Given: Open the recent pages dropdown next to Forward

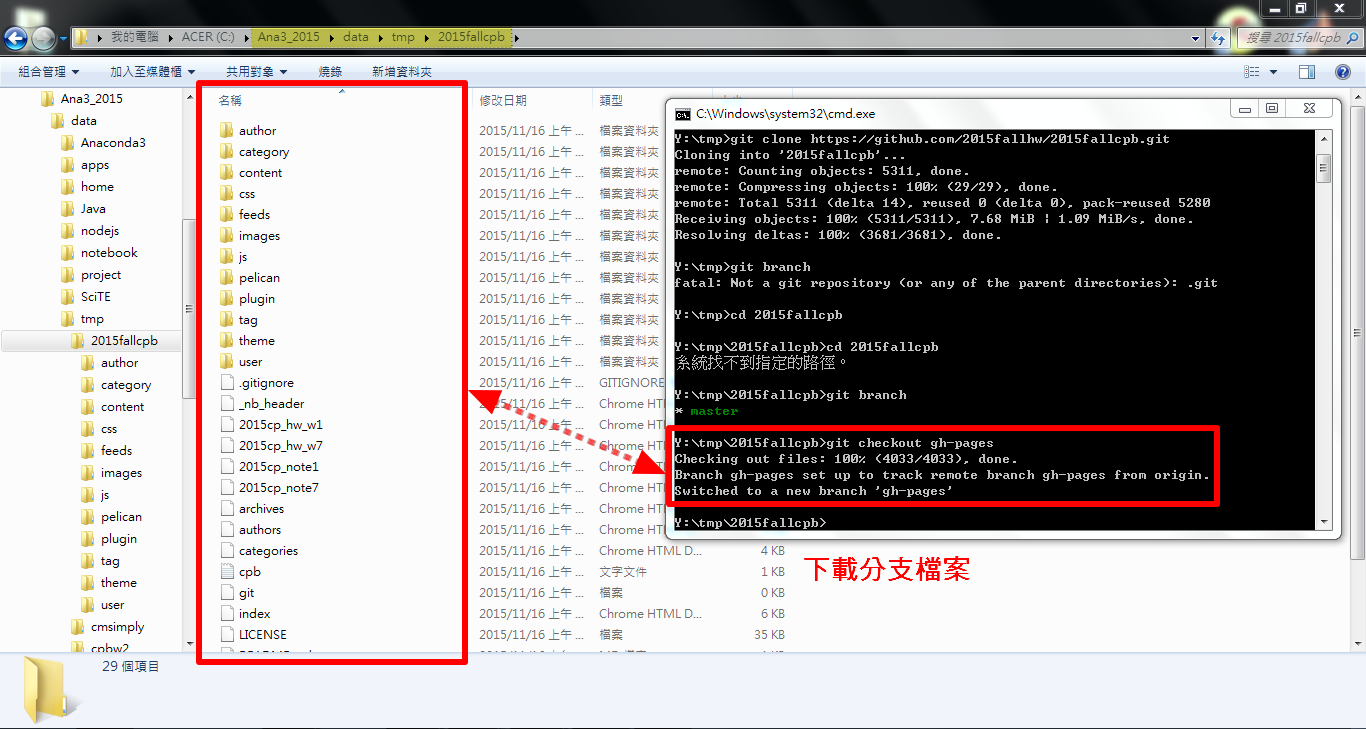Looking at the screenshot, I should (63, 38).
